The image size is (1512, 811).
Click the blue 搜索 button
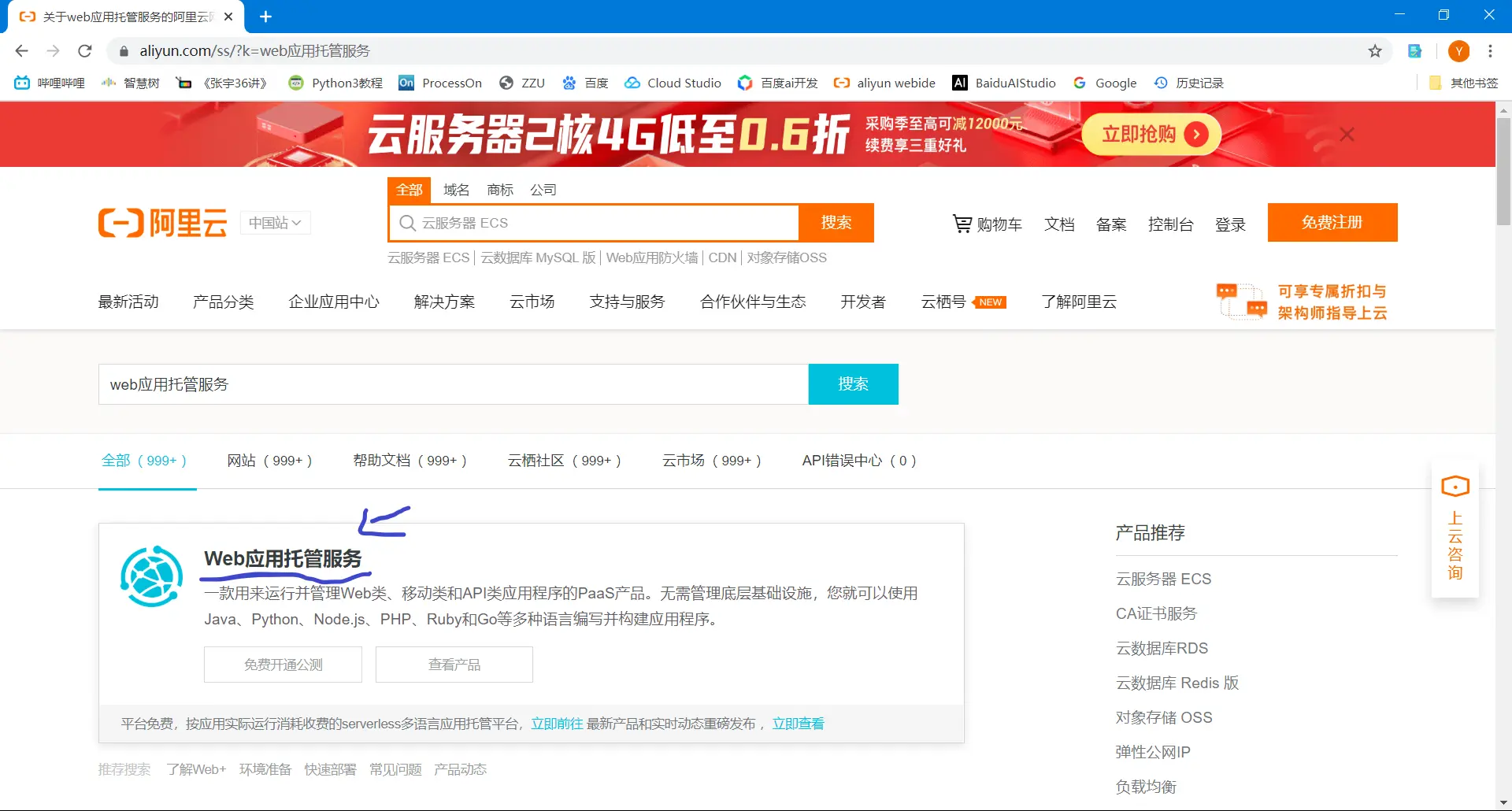[x=854, y=384]
